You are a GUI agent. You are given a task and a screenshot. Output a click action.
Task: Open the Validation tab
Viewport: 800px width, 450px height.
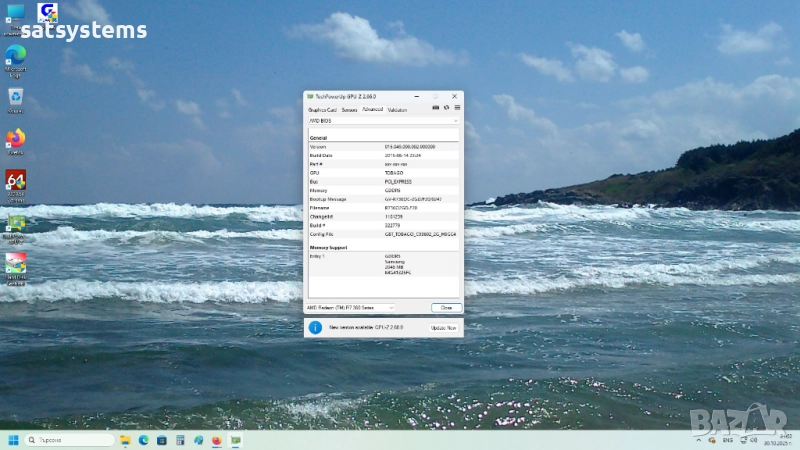point(397,109)
